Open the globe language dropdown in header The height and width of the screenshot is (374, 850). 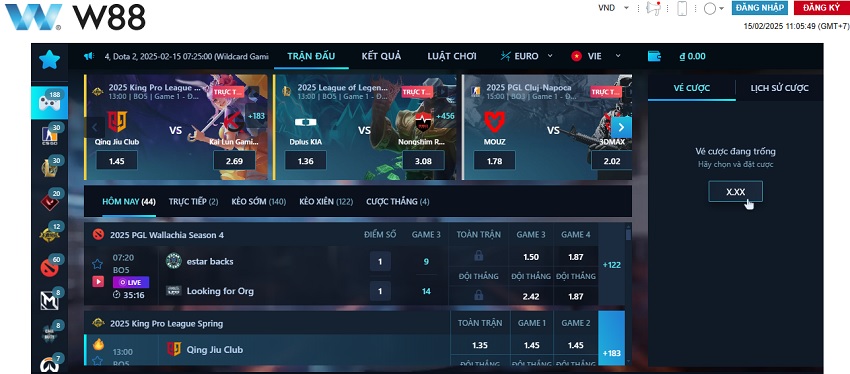click(x=713, y=9)
